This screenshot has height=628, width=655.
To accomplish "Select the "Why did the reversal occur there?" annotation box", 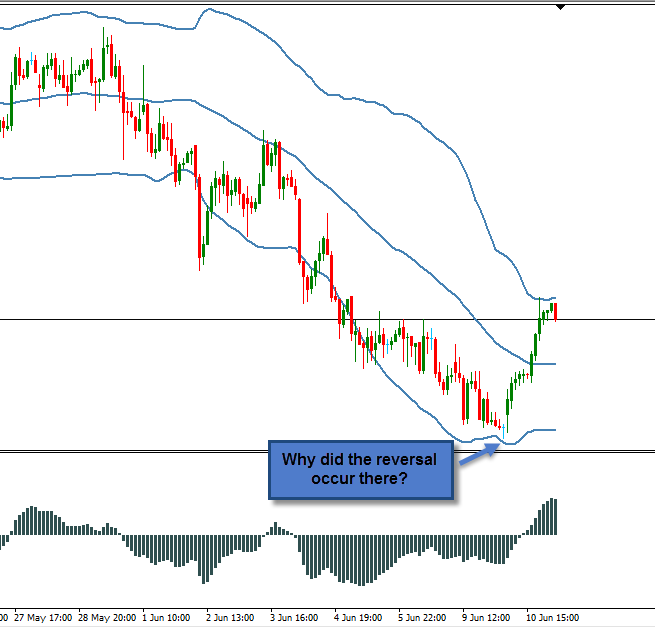I will [x=360, y=469].
